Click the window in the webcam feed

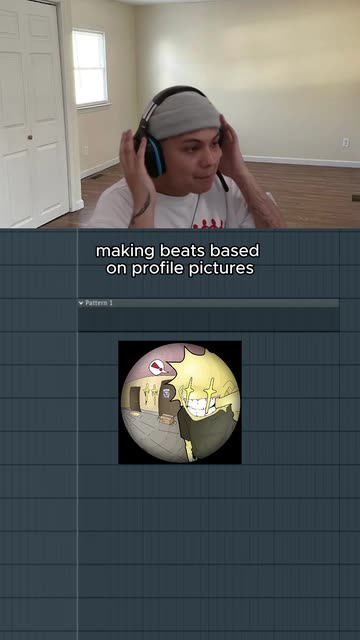(x=90, y=68)
